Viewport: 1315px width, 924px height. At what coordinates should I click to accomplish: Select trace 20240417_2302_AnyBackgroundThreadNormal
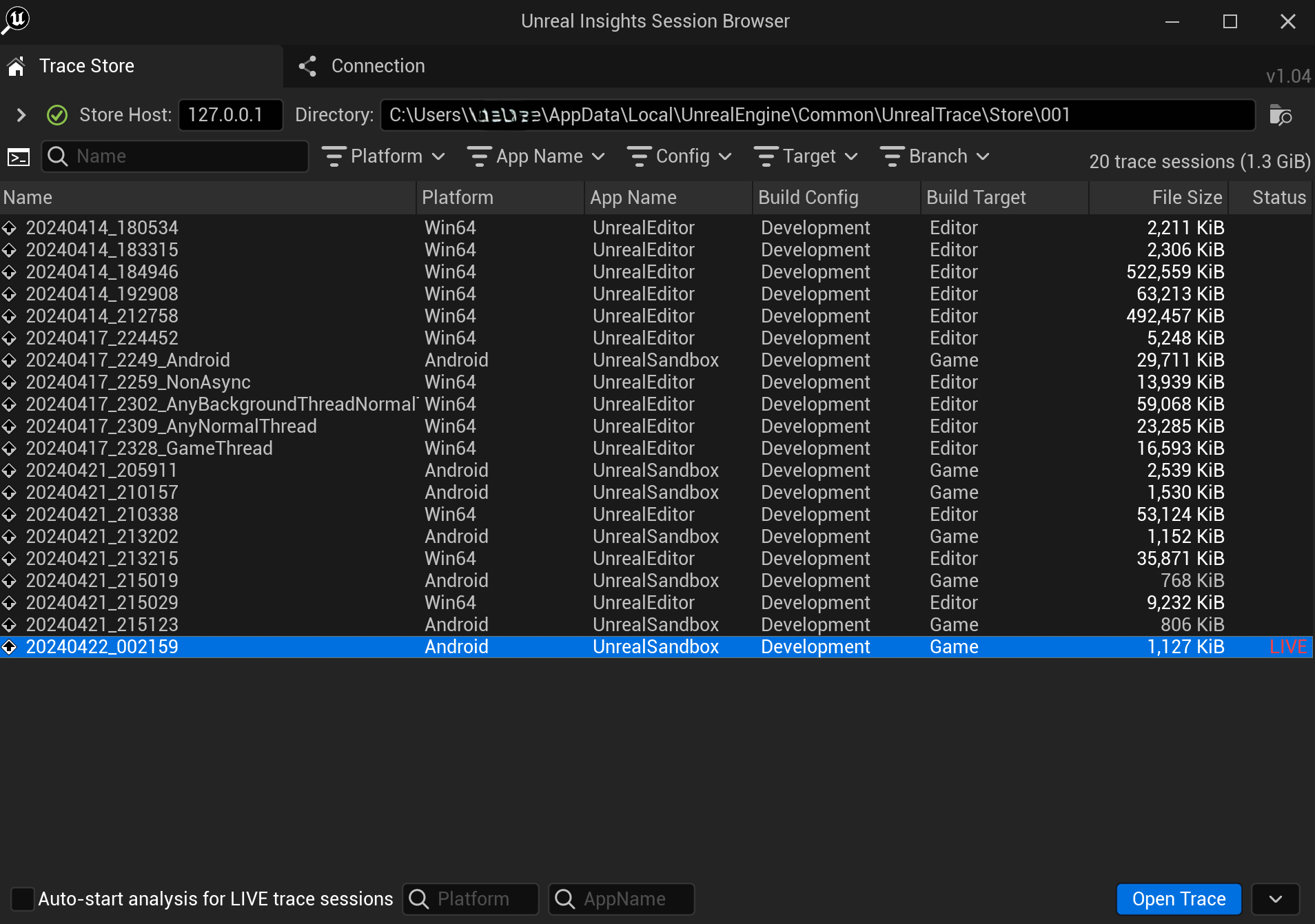coord(656,404)
